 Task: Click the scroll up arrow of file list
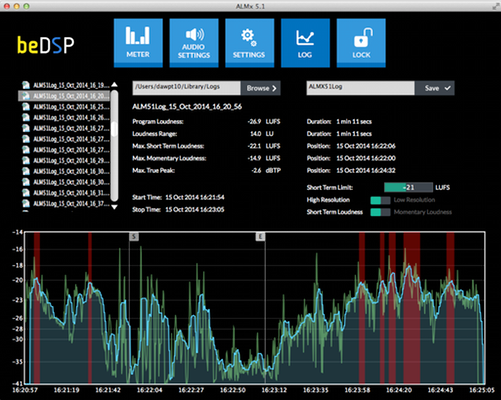(114, 84)
